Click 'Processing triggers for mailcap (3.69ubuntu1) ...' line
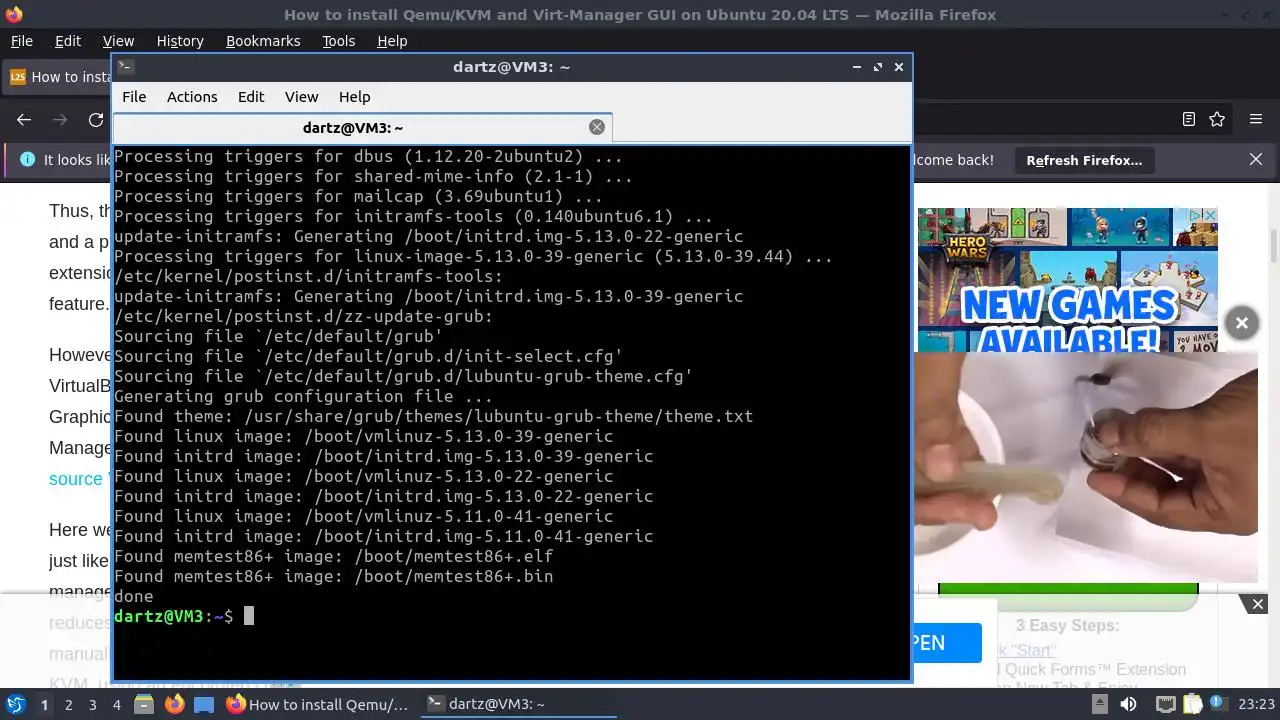1280x720 pixels. [358, 196]
